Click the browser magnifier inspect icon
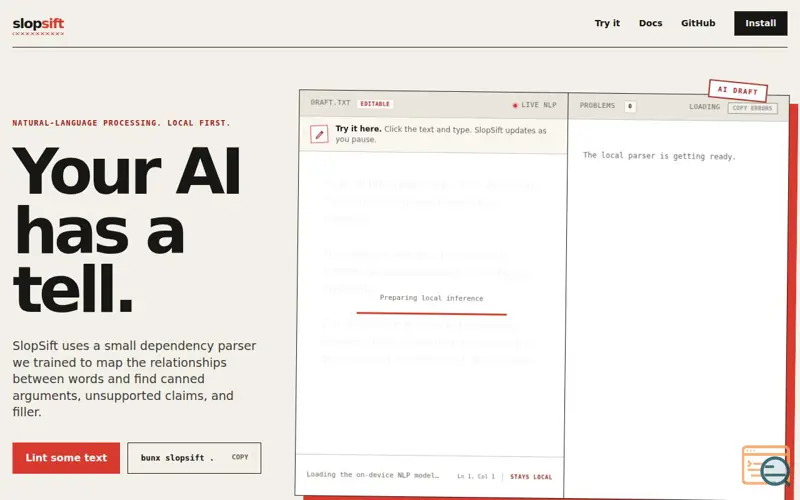800x500 pixels. pos(766,465)
